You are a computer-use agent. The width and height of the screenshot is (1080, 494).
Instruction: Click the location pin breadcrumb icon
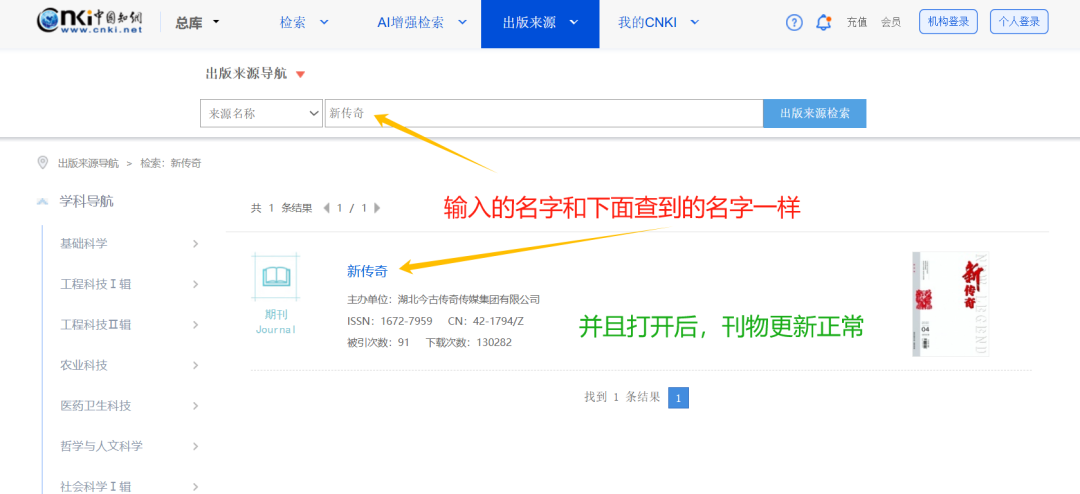[43, 163]
